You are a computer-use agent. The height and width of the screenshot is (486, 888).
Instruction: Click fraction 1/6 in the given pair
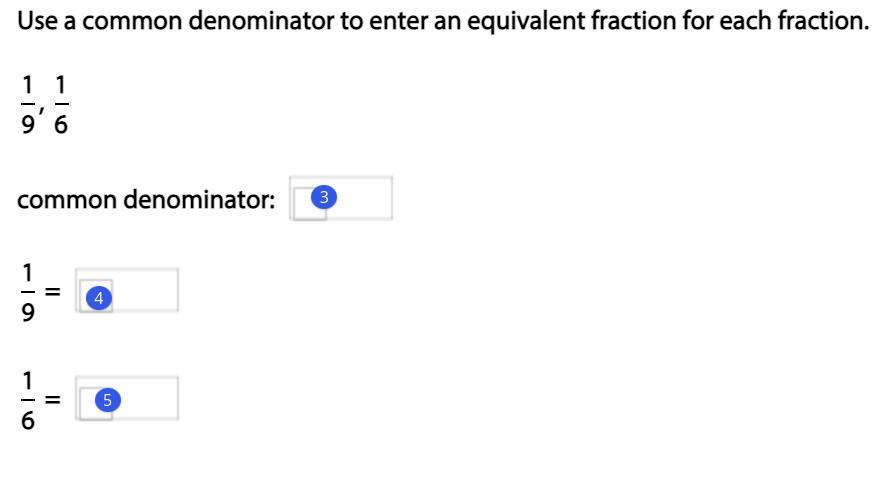pos(61,105)
